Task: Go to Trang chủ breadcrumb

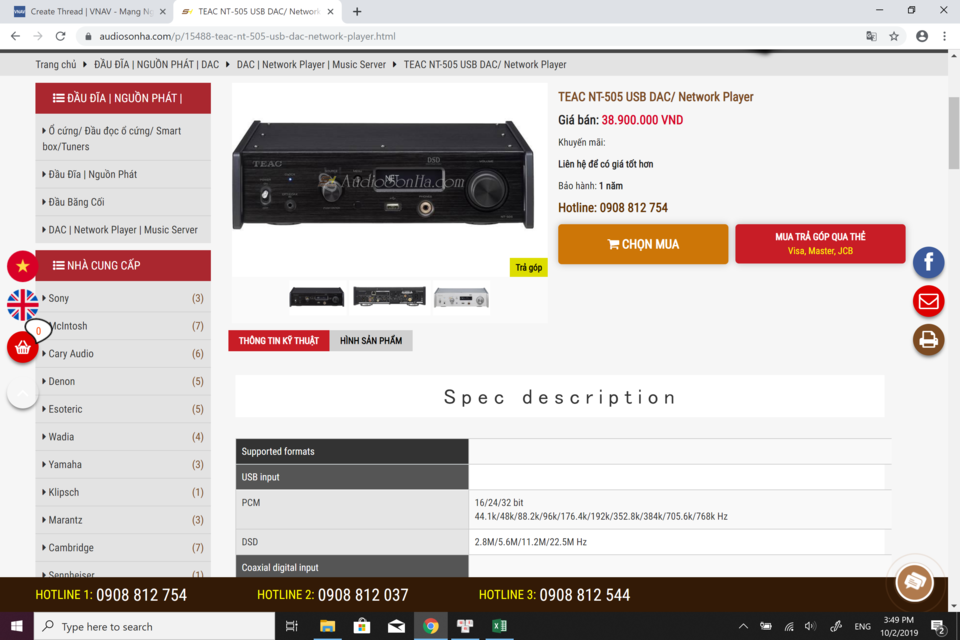Action: 56,64
